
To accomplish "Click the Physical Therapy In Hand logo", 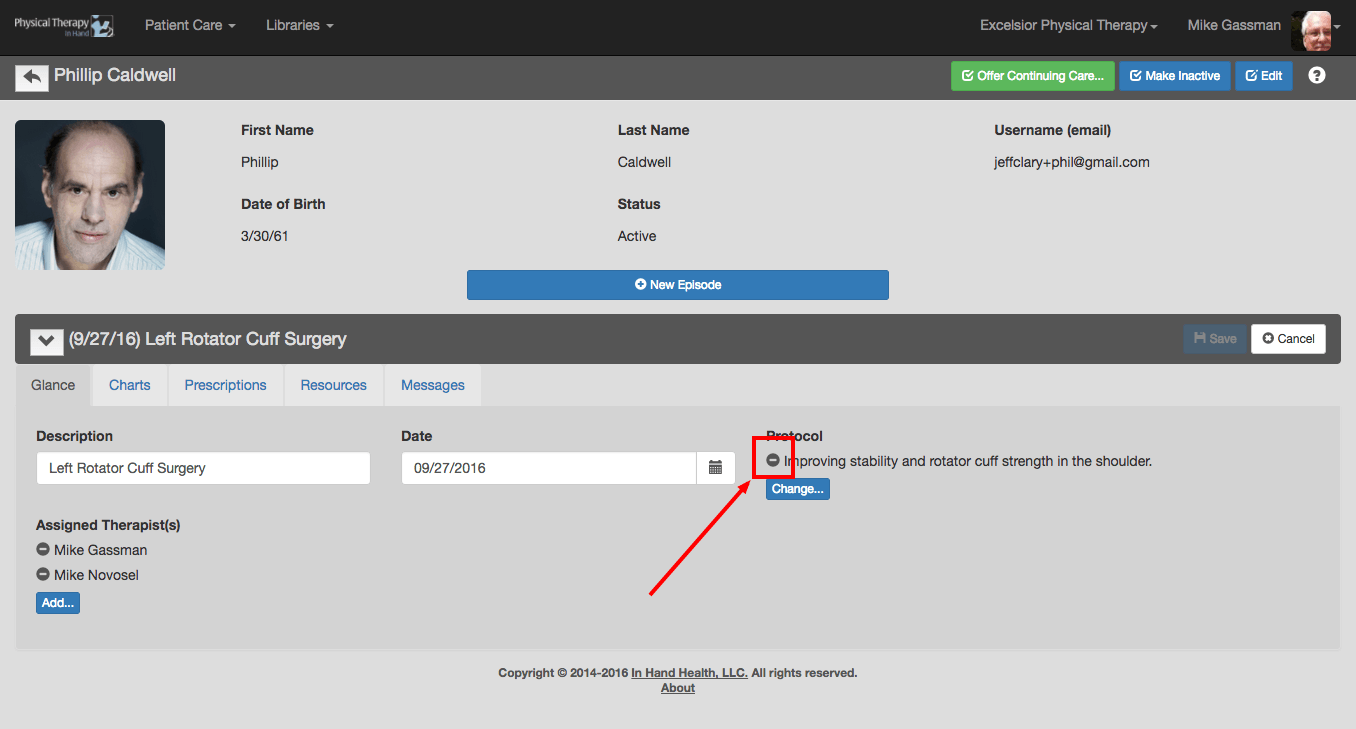I will [x=63, y=26].
